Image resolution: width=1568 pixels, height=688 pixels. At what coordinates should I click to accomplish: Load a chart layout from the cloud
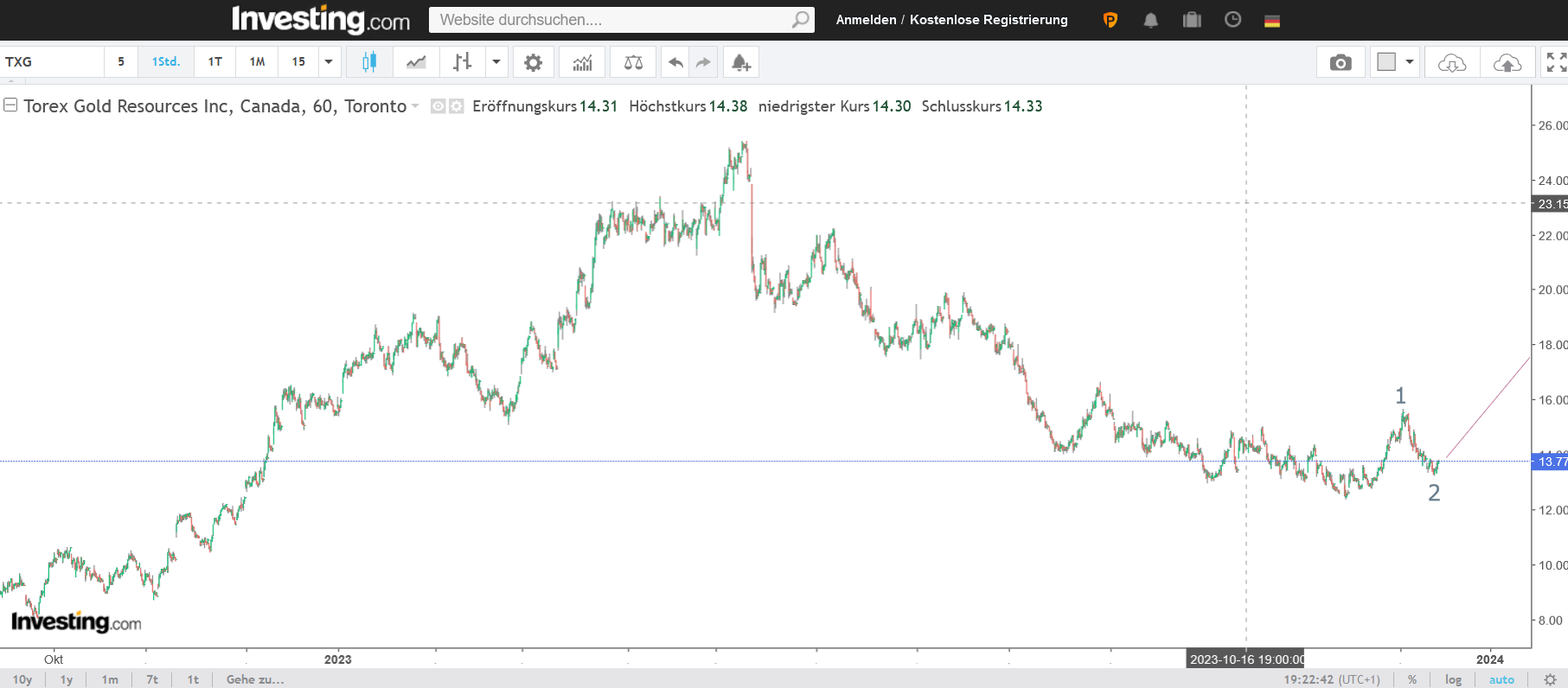pos(1451,62)
